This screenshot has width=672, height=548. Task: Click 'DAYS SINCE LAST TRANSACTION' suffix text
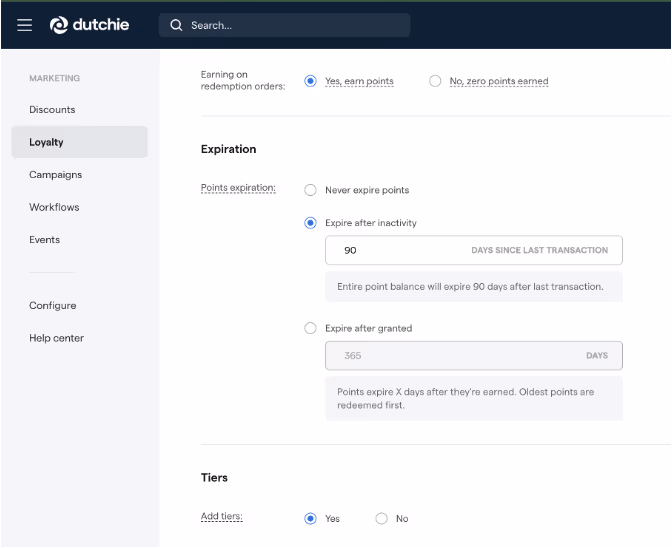pyautogui.click(x=540, y=251)
